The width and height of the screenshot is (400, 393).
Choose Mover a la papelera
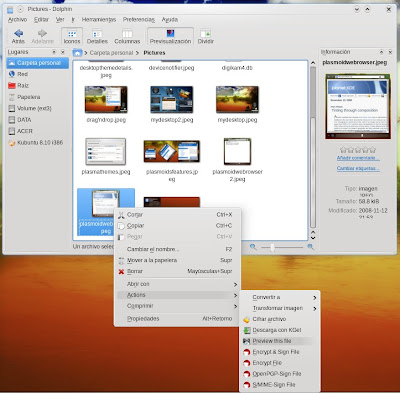pos(177,260)
